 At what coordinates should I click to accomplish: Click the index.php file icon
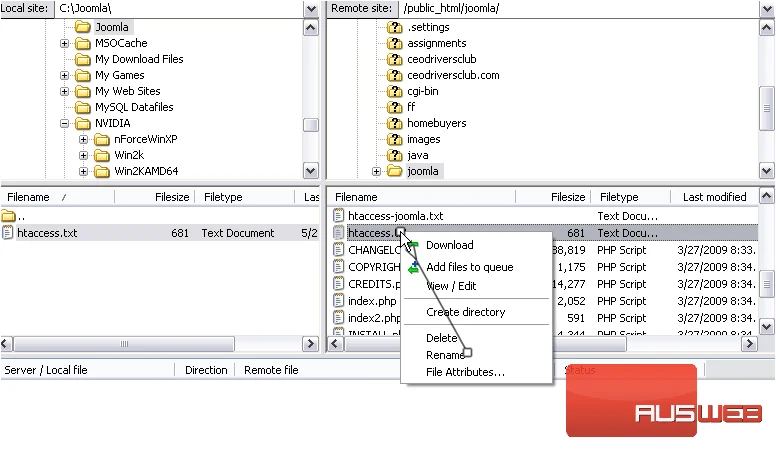point(339,301)
